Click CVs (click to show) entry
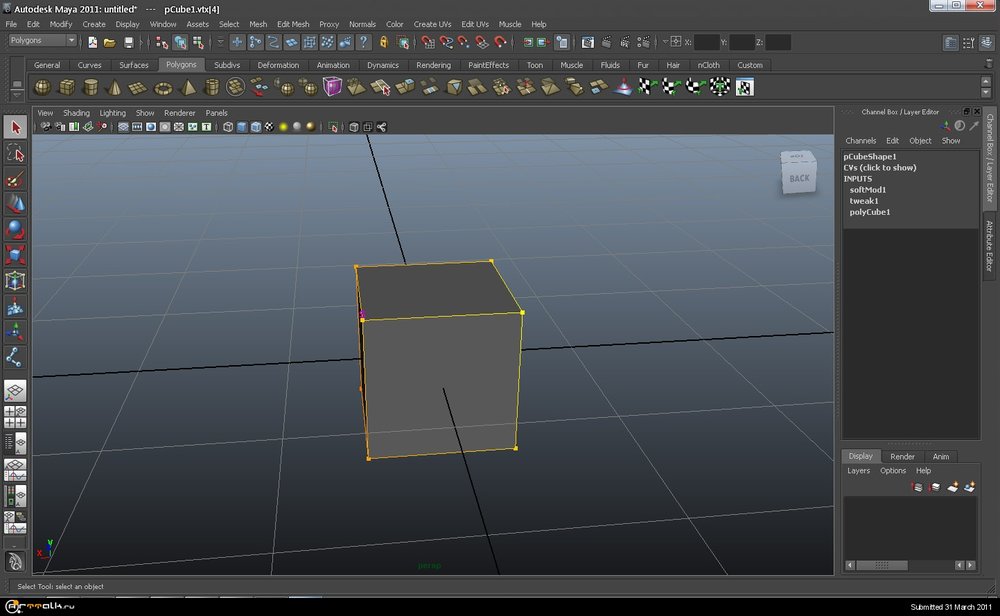This screenshot has height=616, width=1000. coord(879,168)
